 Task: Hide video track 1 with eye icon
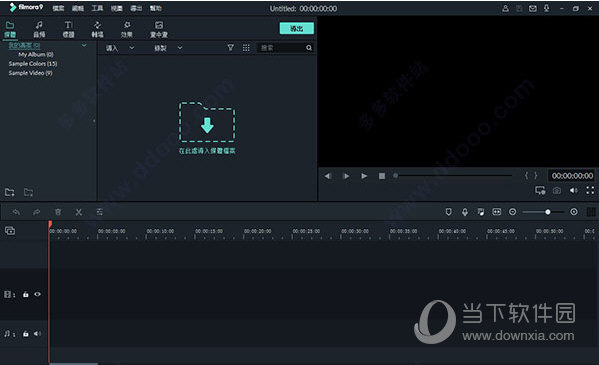(37, 294)
